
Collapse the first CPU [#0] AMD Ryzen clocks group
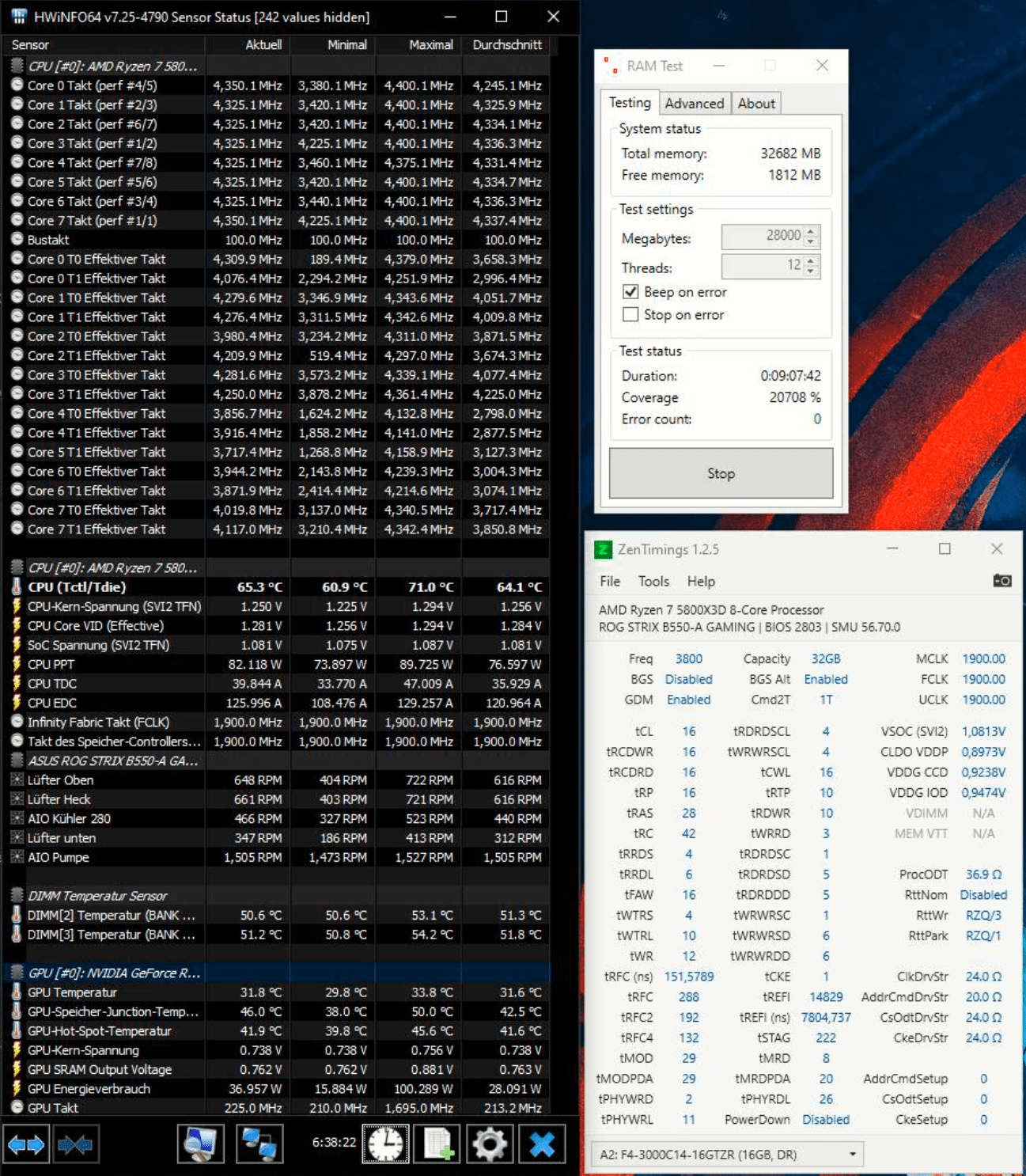17,66
